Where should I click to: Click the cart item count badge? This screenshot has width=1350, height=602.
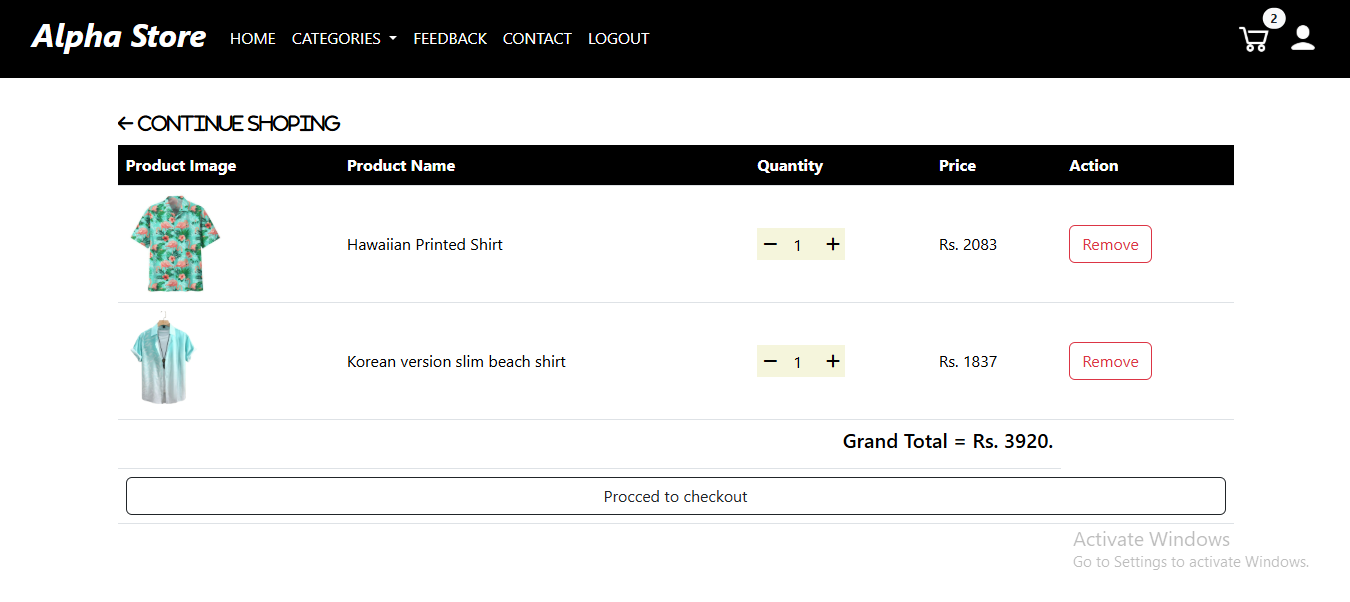(1273, 19)
